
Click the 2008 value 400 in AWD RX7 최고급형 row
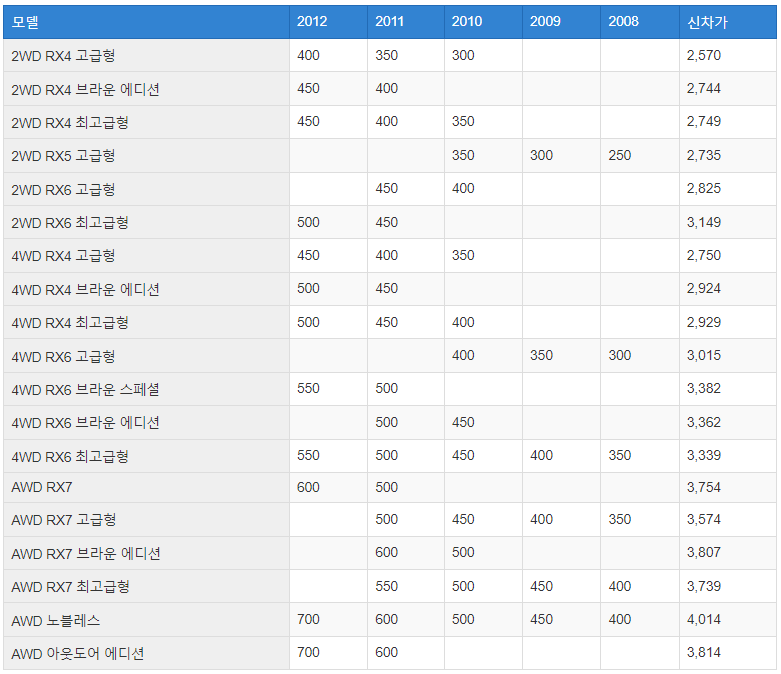pos(620,586)
